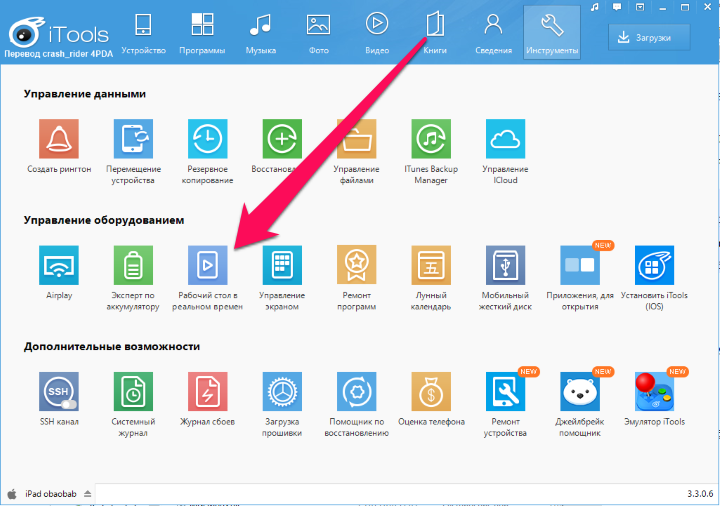The image size is (720, 506).
Task: Switch to the Программы tab
Action: click(202, 33)
